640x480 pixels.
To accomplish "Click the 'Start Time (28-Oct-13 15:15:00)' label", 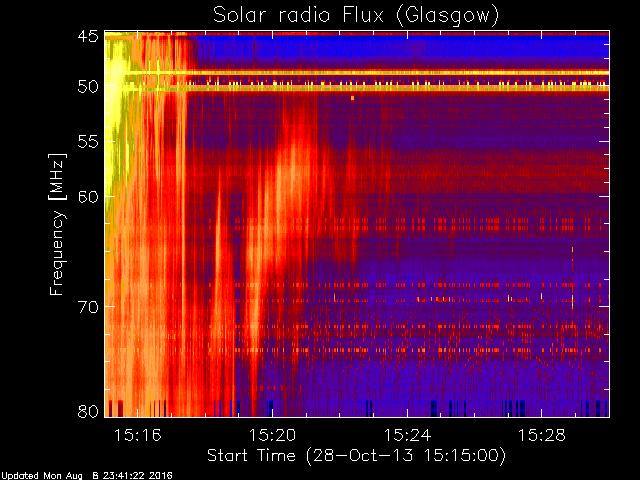I will 356,456.
